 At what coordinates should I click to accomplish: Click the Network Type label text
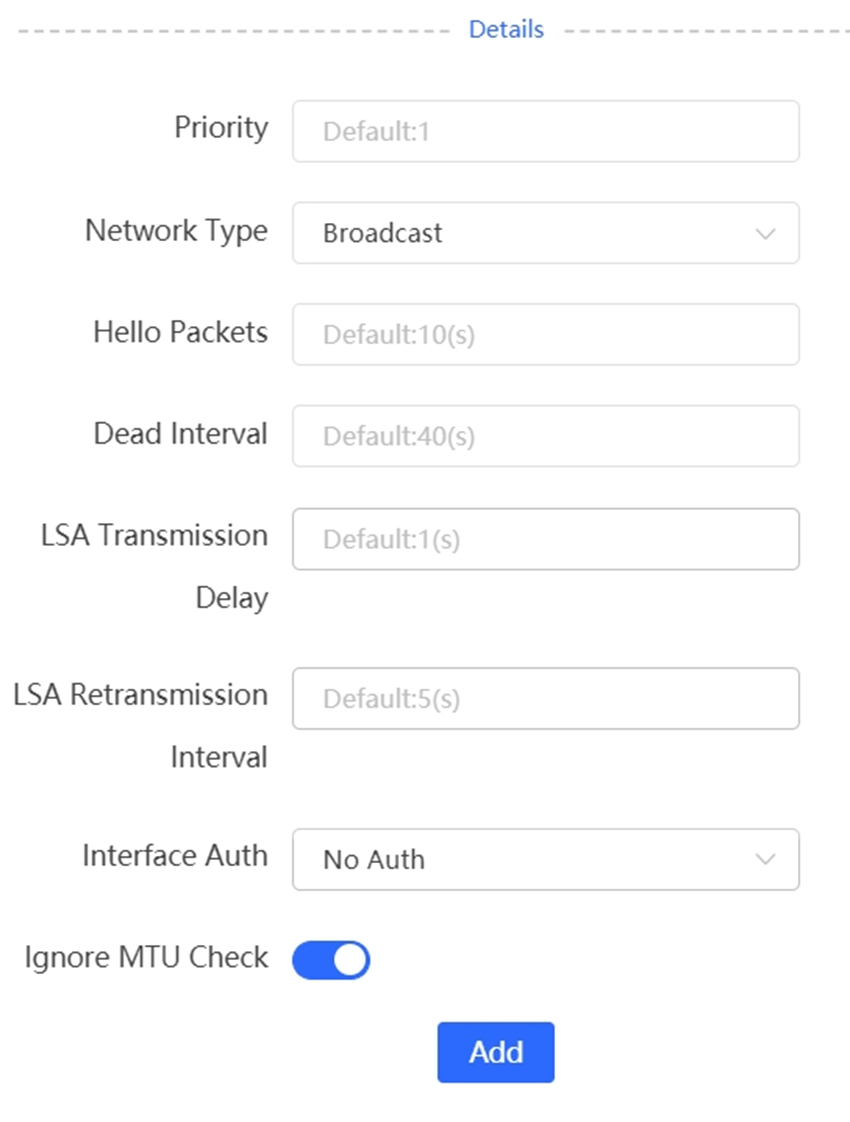tap(176, 231)
